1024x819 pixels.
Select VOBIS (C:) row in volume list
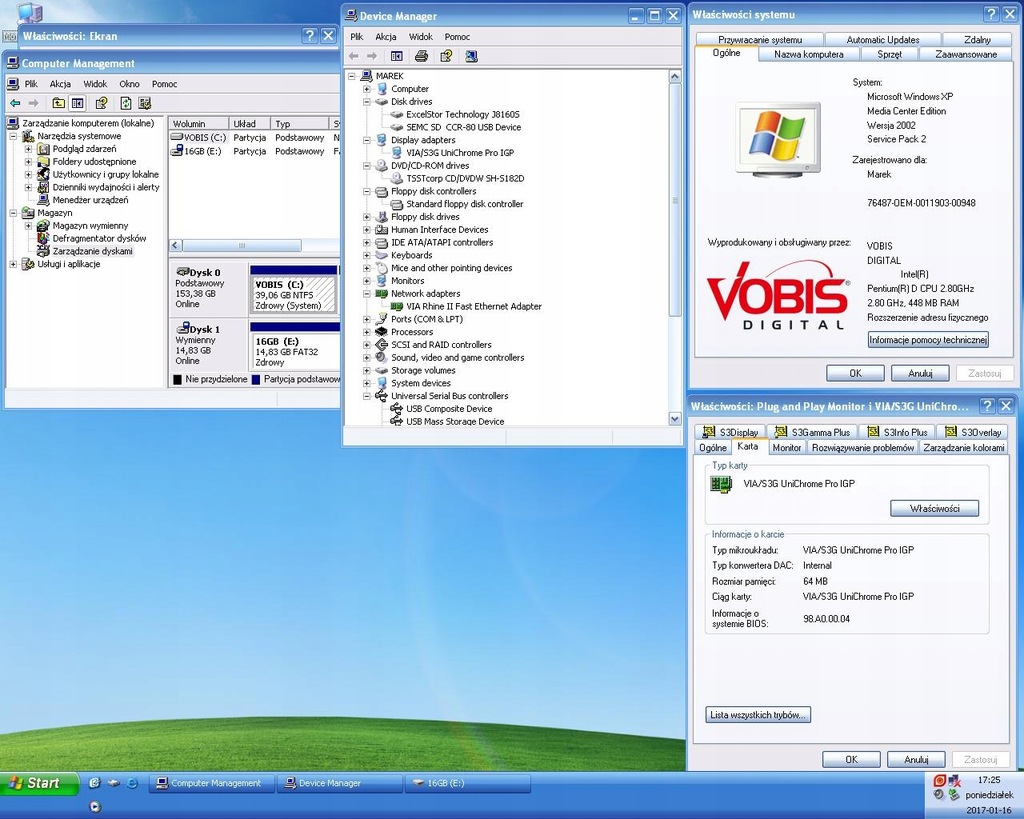click(x=255, y=138)
